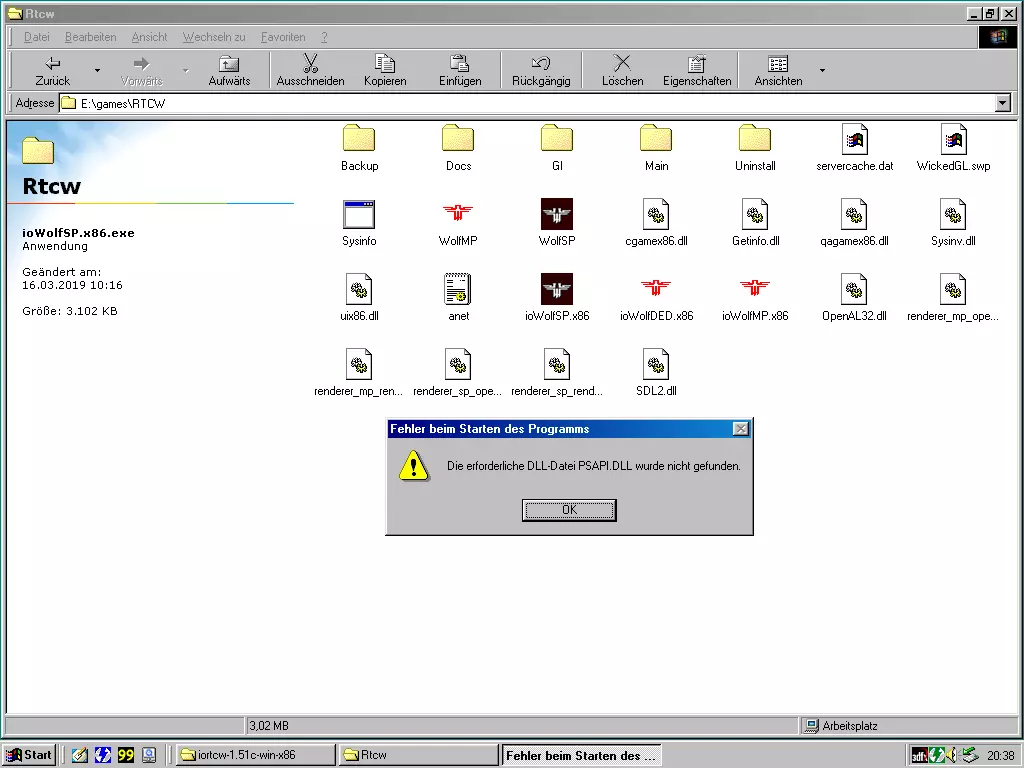Undo last action with Rückgängig

[541, 71]
